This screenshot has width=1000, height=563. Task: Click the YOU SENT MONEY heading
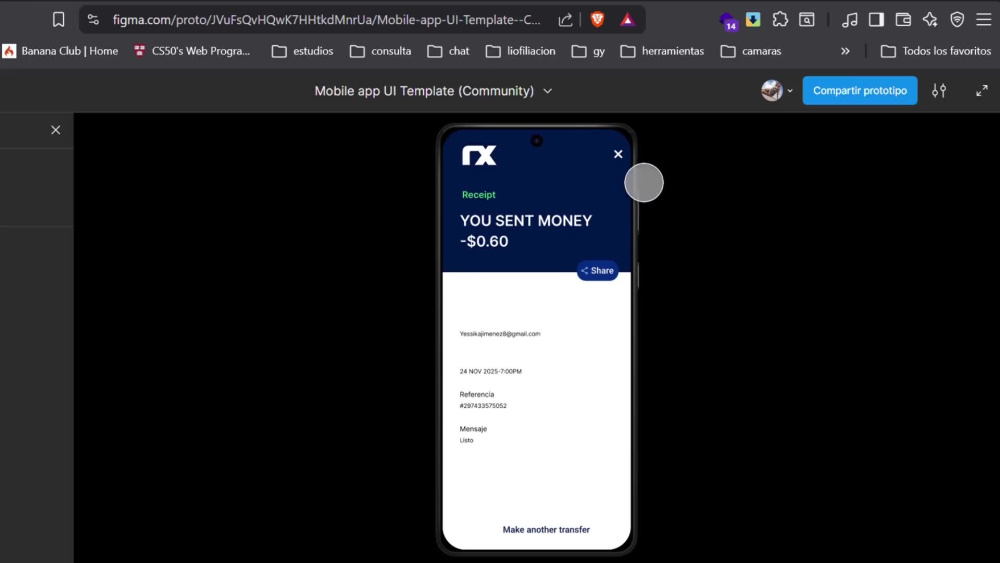click(x=526, y=221)
